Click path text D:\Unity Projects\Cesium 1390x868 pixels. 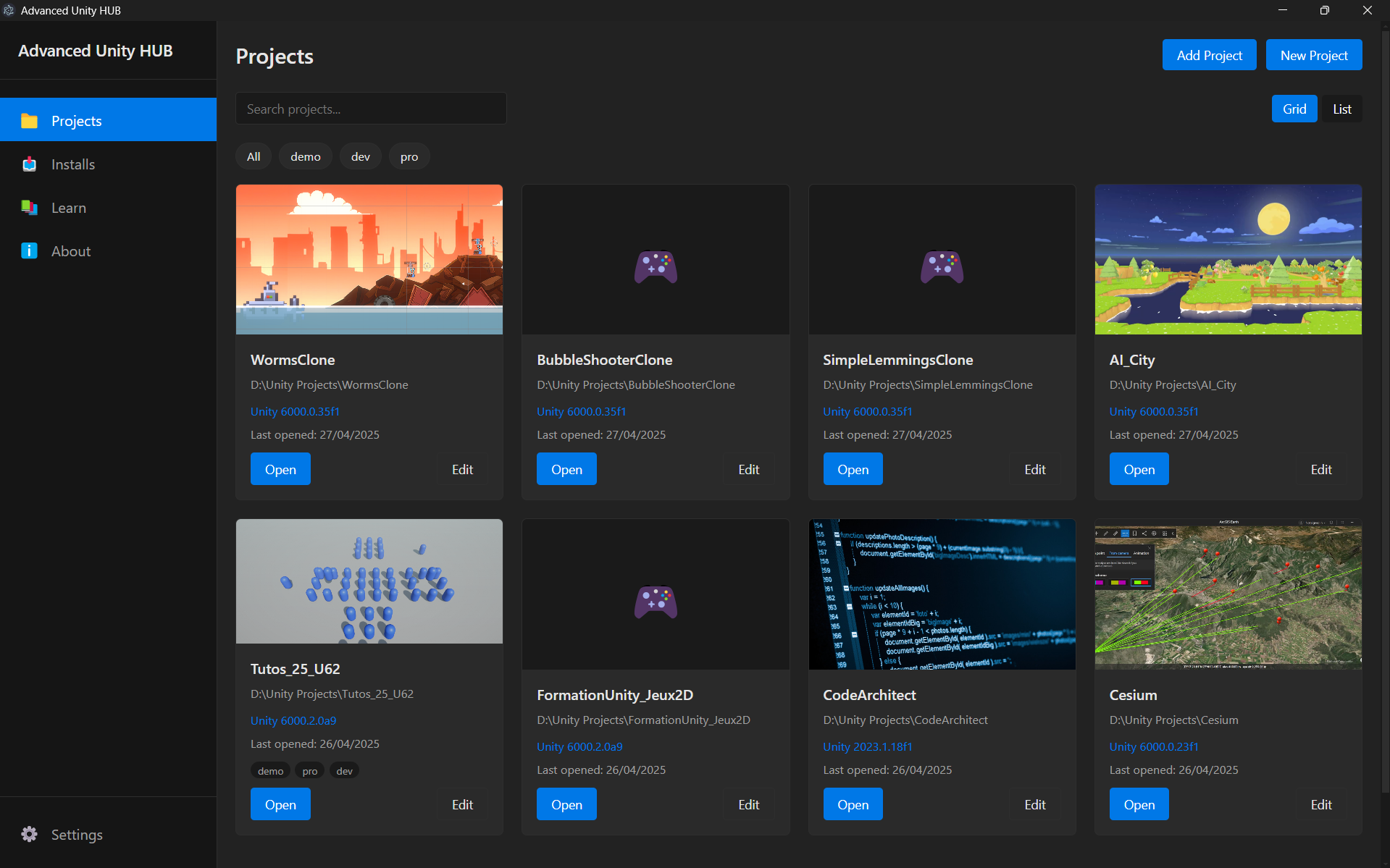click(1173, 720)
